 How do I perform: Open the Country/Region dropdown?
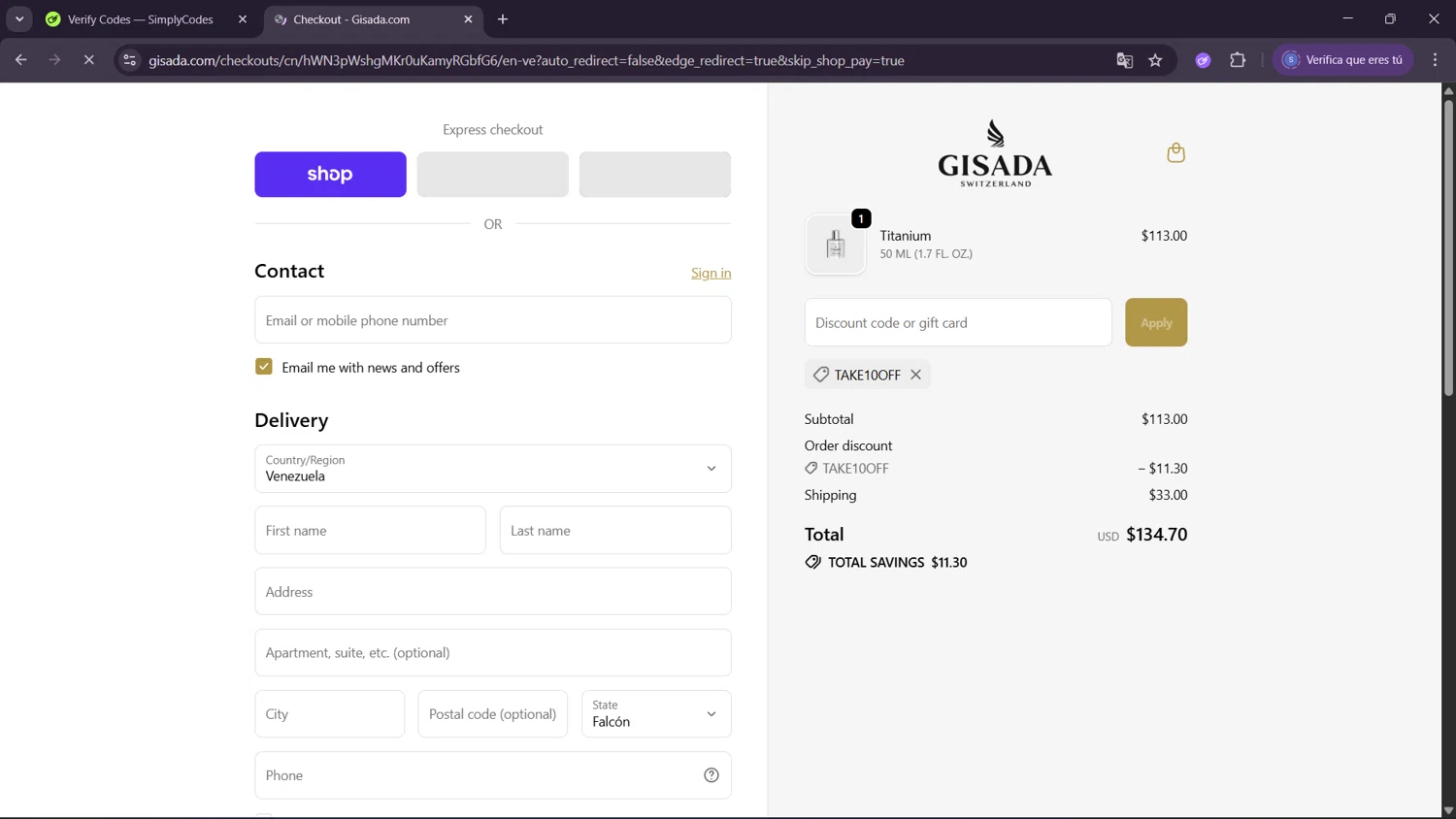[493, 469]
